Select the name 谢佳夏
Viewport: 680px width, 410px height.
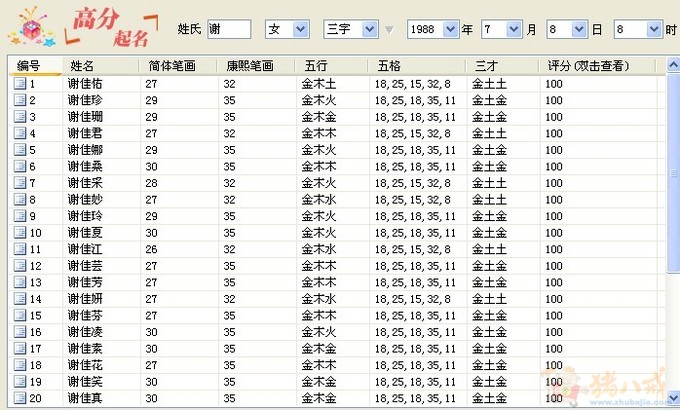point(85,232)
